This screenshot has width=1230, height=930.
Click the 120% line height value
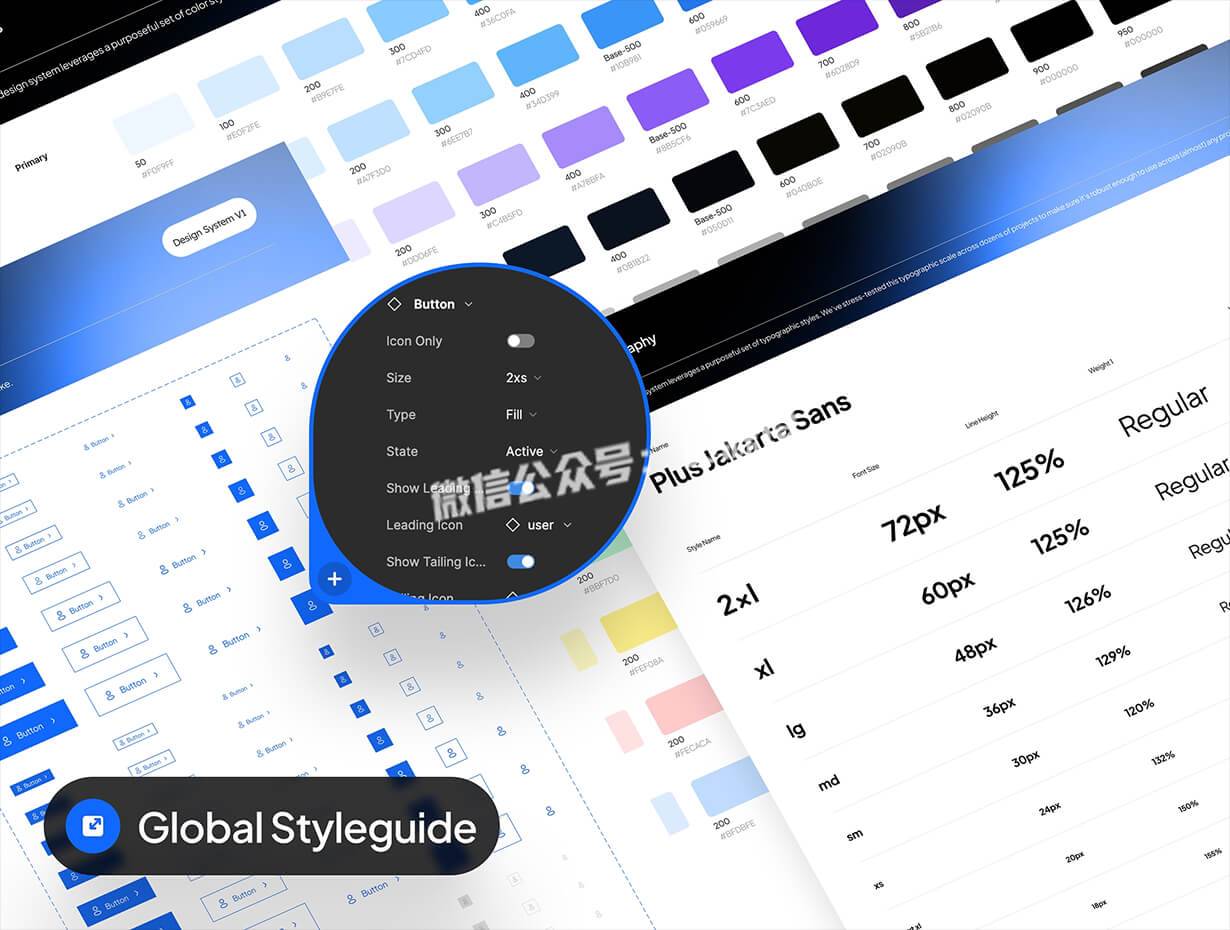coord(1139,709)
